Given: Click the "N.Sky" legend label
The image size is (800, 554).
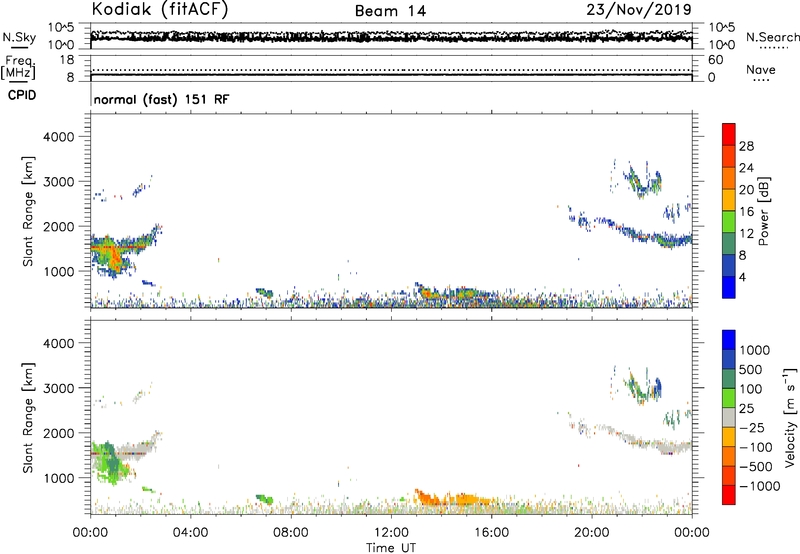Looking at the screenshot, I should [x=19, y=37].
